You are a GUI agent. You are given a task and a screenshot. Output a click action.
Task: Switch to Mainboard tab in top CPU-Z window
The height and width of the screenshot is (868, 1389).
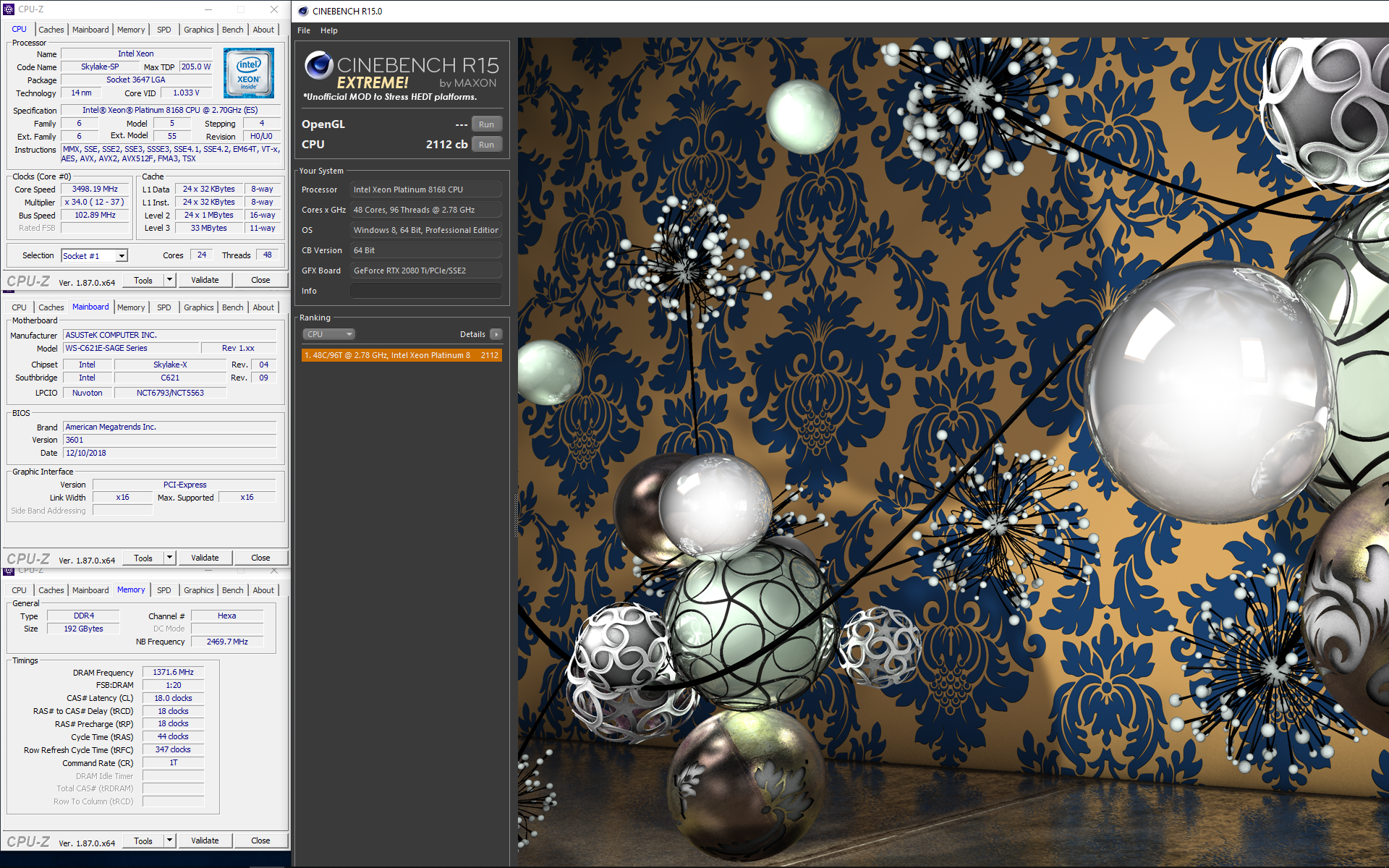90,30
